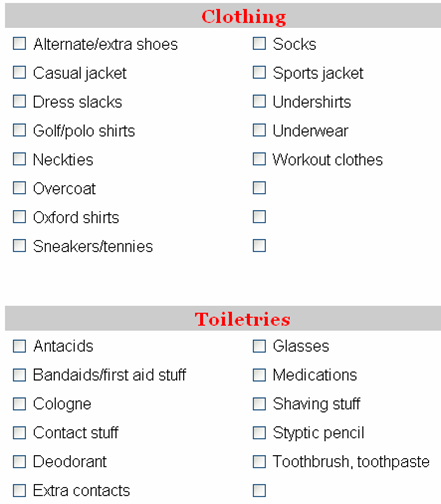Check the Alternate/extra shoes checkbox
Viewport: 441px width, 504px height.
tap(19, 44)
